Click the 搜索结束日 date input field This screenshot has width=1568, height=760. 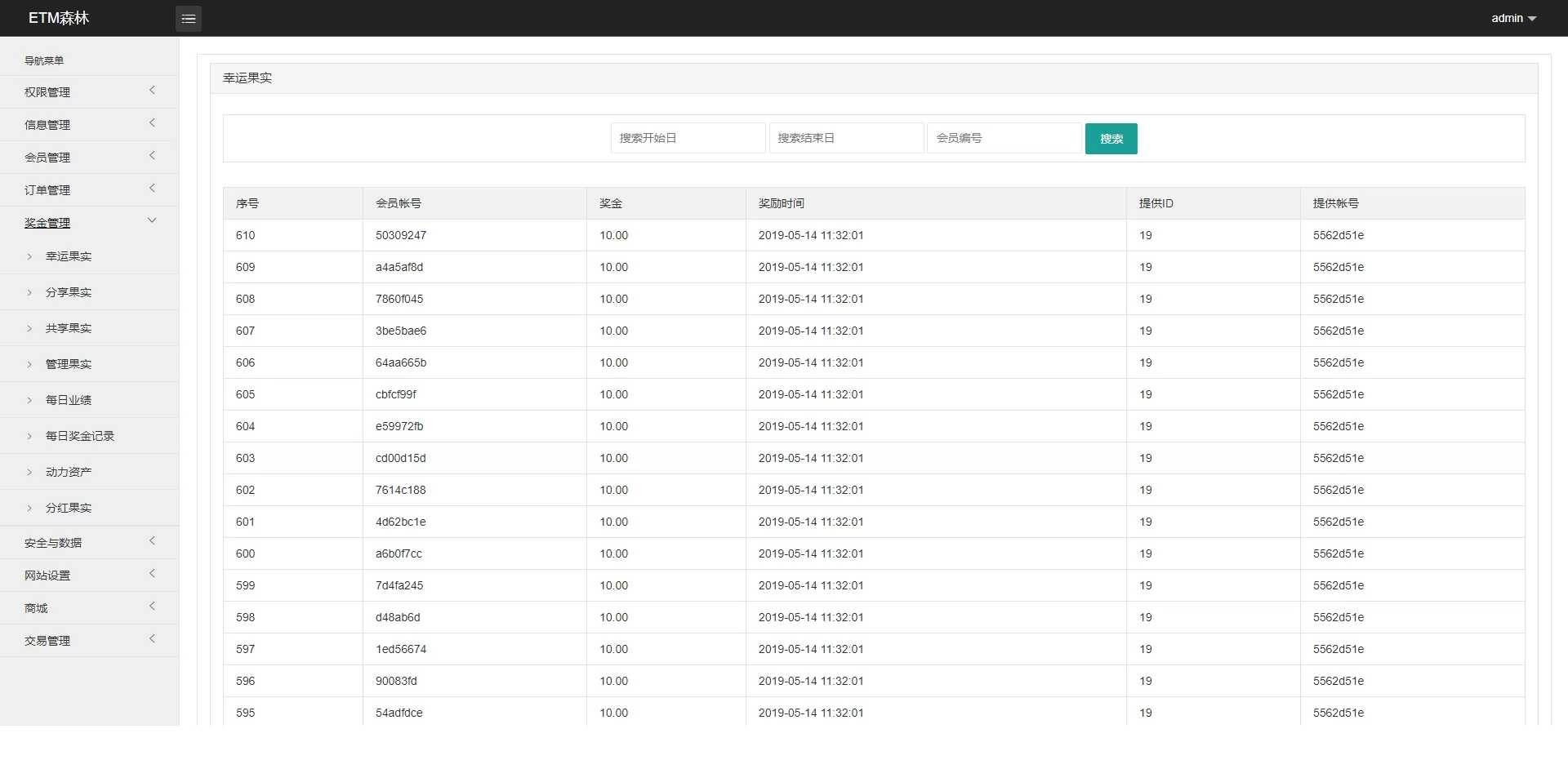(x=846, y=138)
